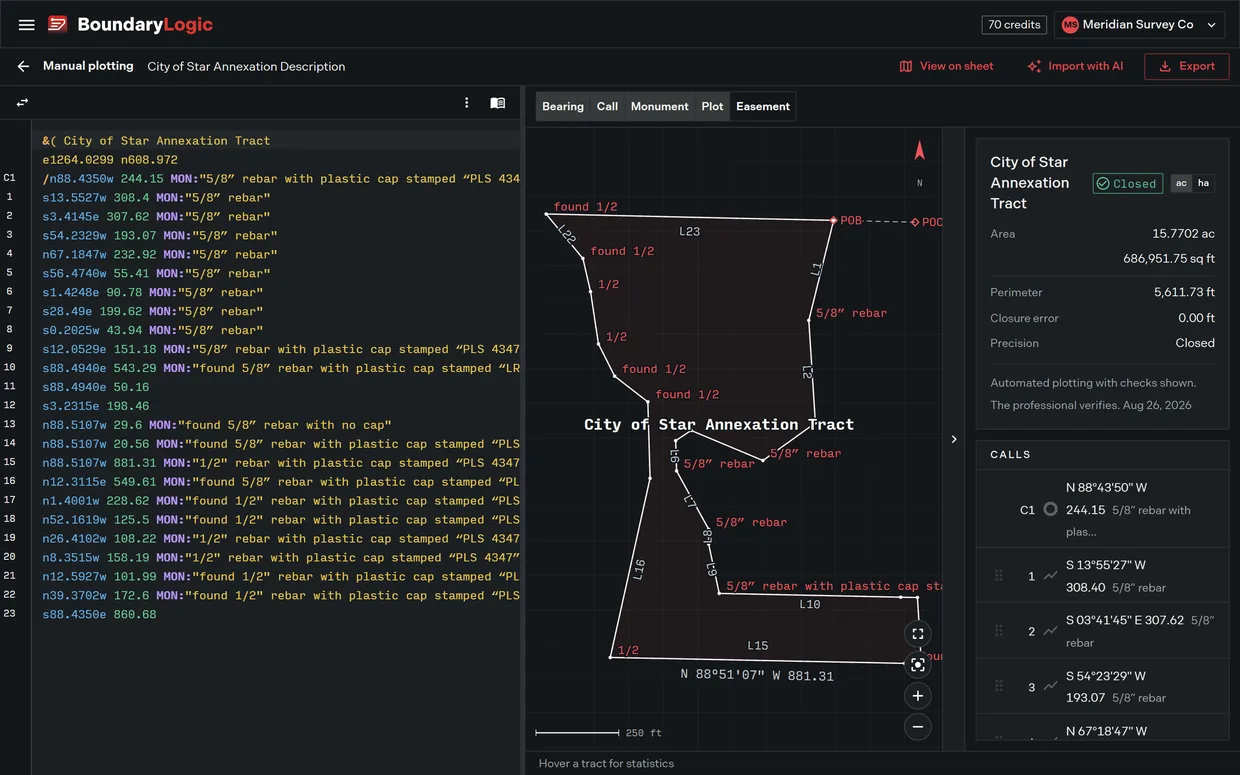Click the POB point marker on the plot
1240x775 pixels.
tap(832, 220)
